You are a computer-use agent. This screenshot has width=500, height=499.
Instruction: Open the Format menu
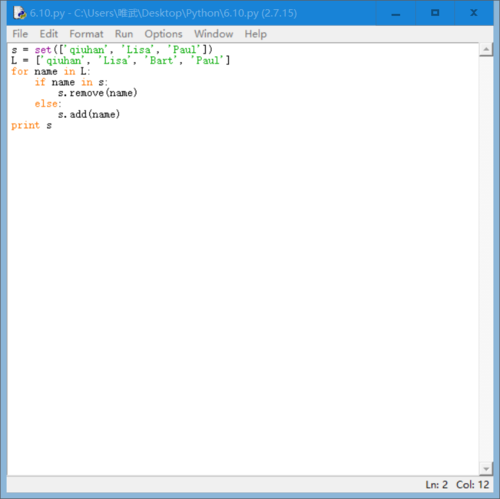tap(86, 34)
